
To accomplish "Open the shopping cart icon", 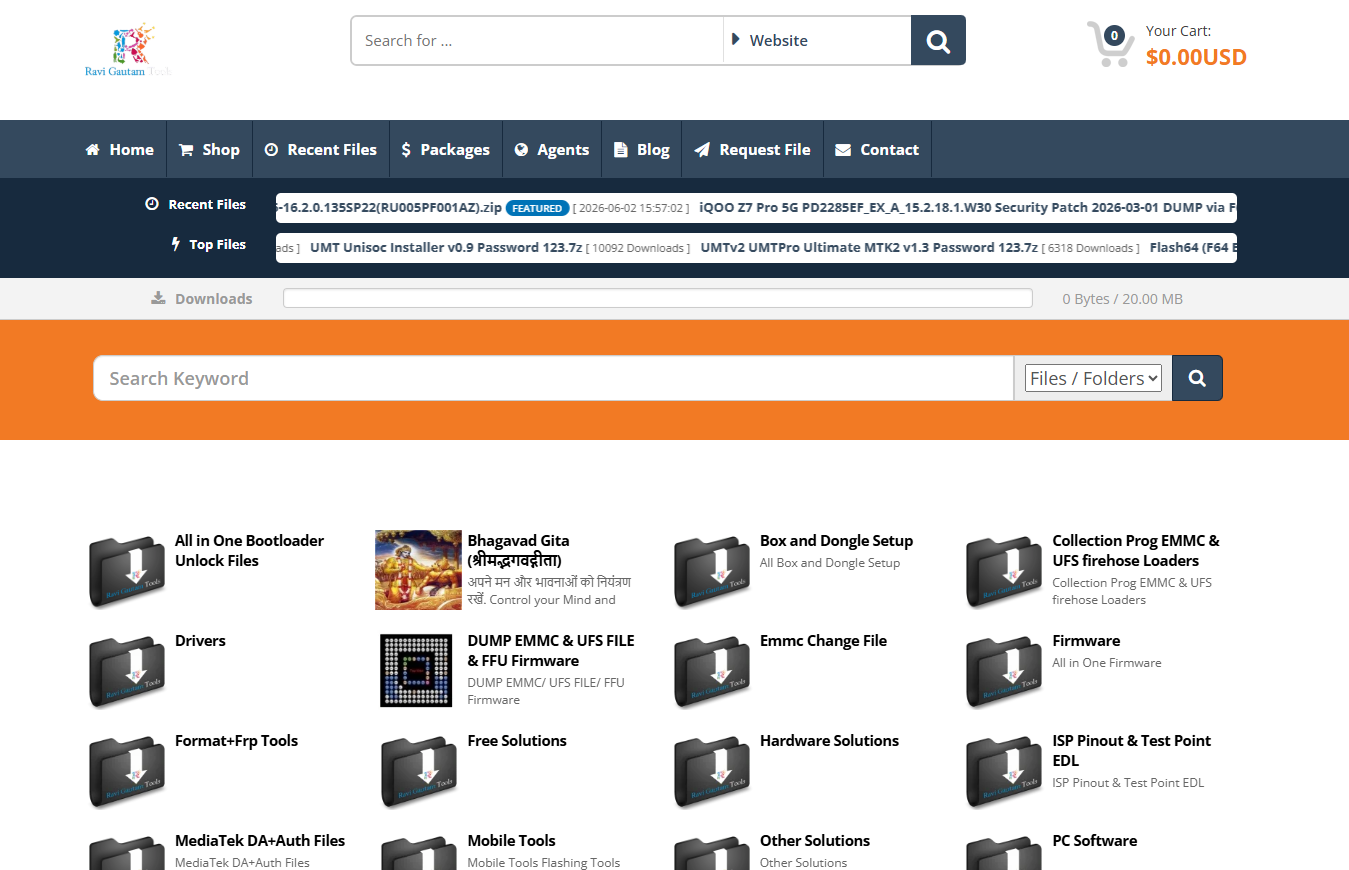I will coord(1110,44).
